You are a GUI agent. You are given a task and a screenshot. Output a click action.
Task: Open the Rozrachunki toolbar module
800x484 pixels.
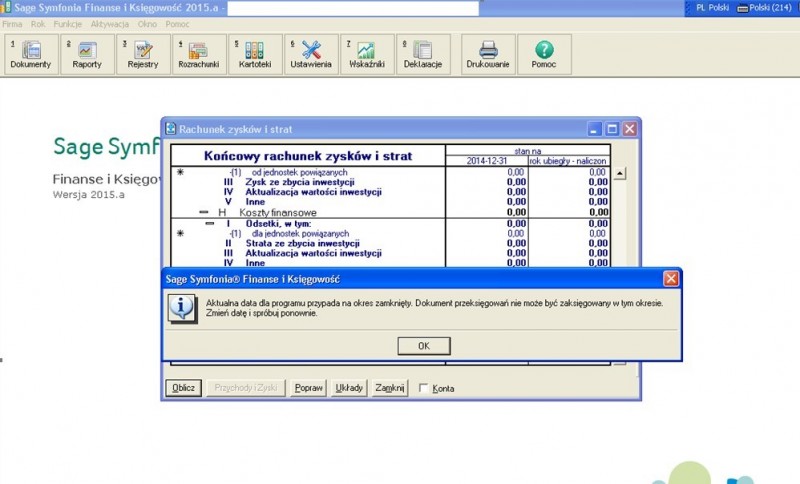pyautogui.click(x=199, y=55)
